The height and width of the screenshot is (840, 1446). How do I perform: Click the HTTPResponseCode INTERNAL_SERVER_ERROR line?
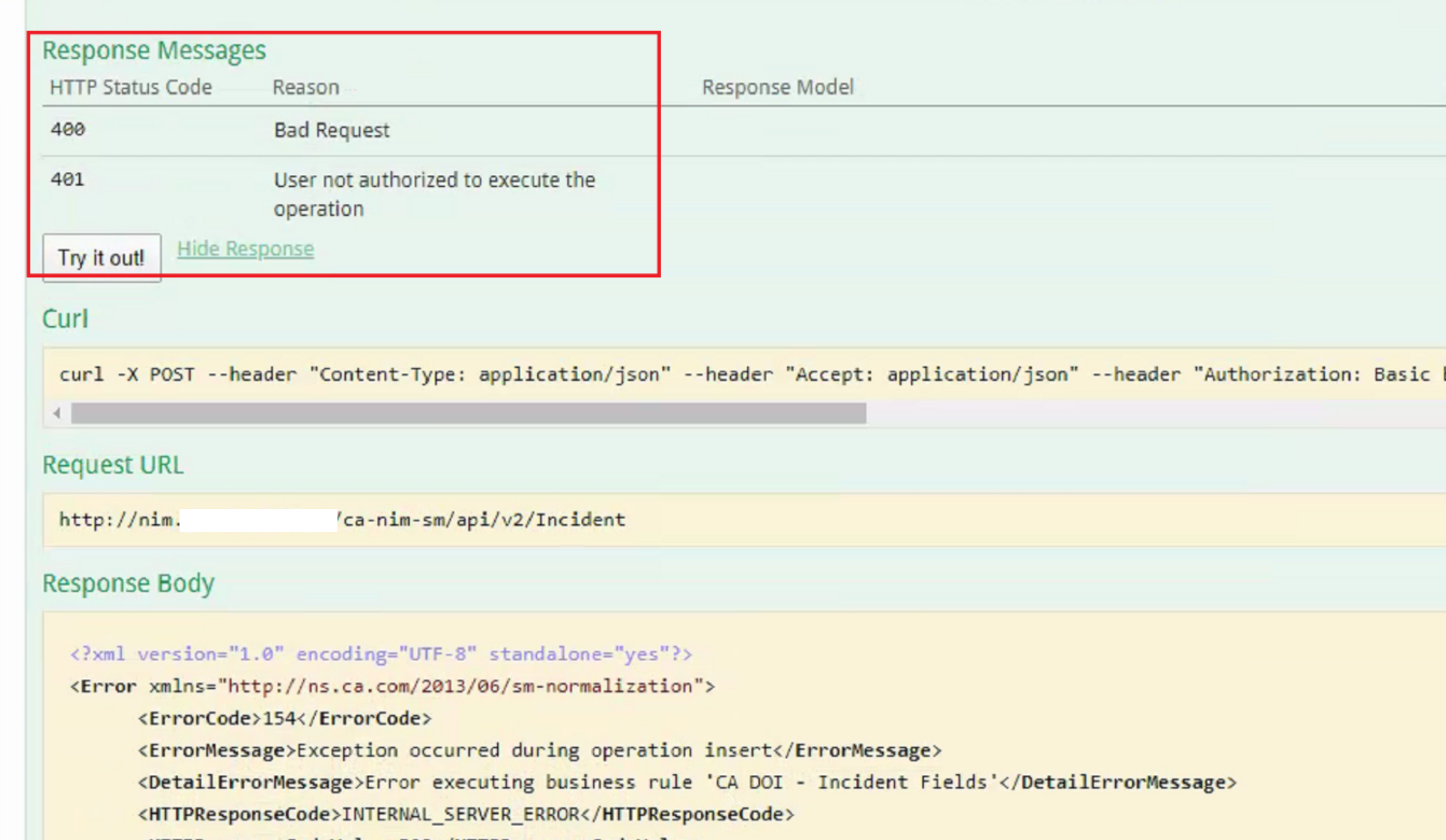pos(466,814)
